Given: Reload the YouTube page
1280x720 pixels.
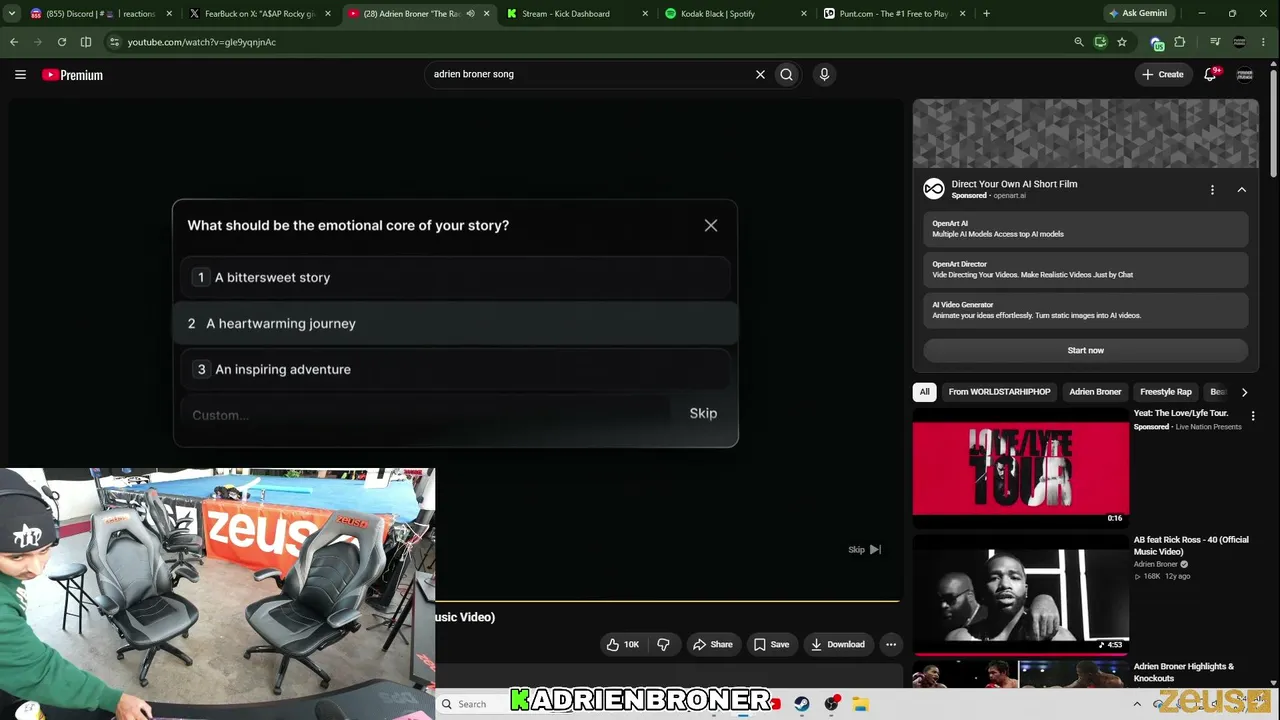Looking at the screenshot, I should (62, 42).
